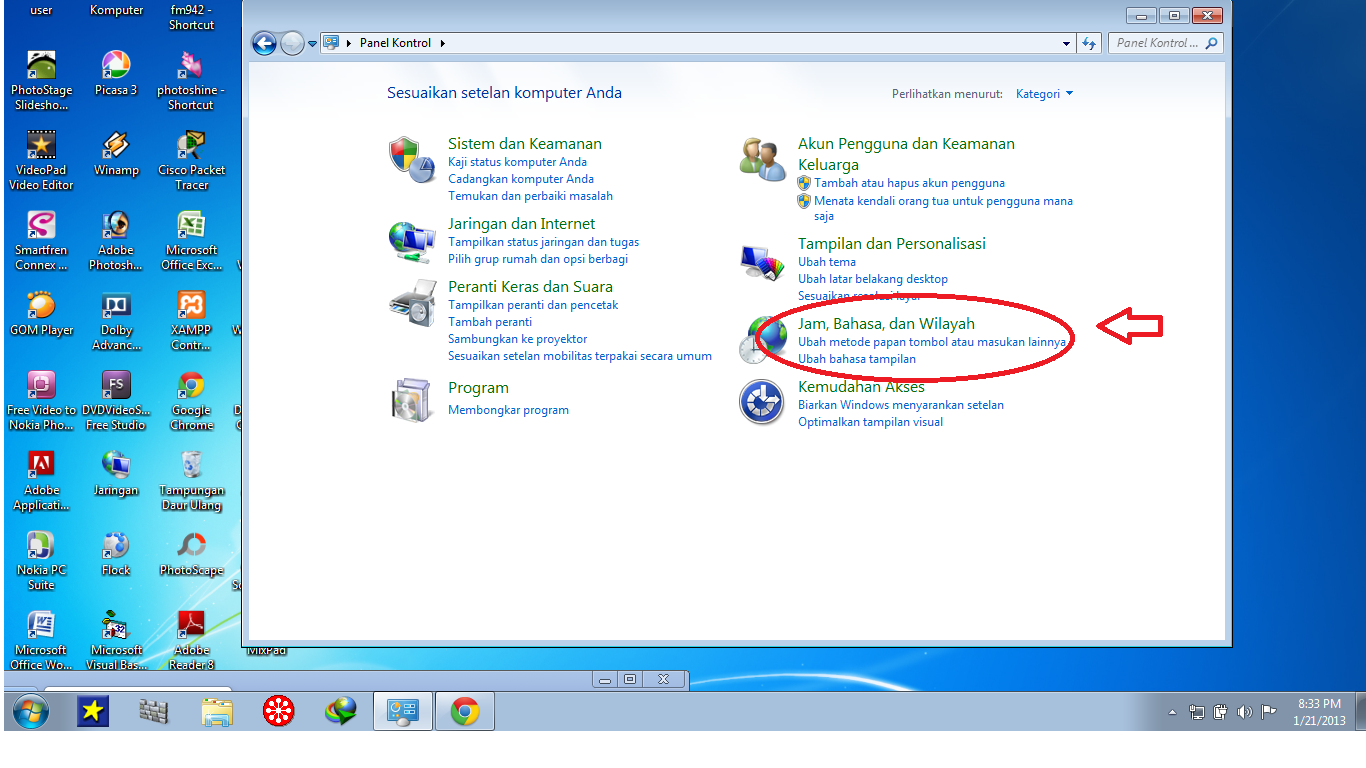Select the Microsoft Office Excel desktop icon

192,240
